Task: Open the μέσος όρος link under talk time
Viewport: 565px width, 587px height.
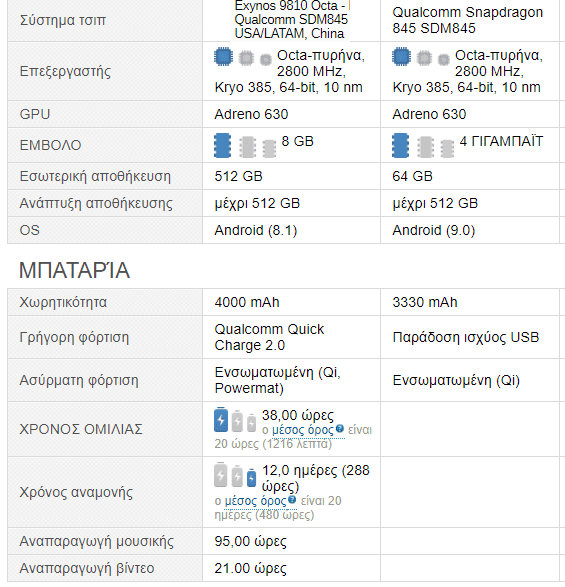Action: point(303,430)
